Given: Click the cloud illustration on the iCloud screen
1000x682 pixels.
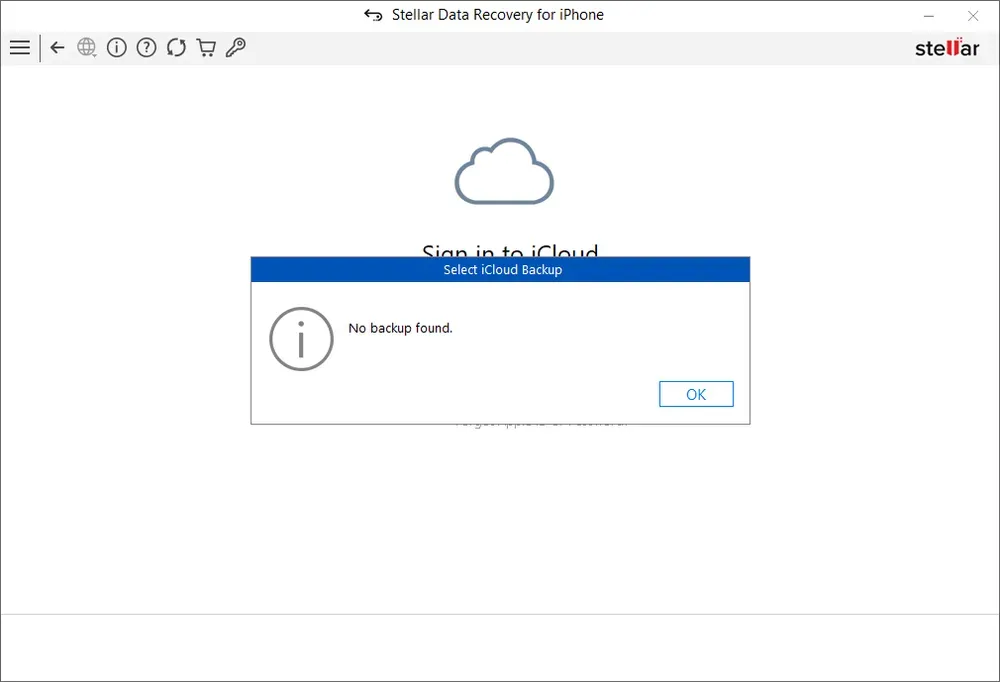Looking at the screenshot, I should click(504, 170).
